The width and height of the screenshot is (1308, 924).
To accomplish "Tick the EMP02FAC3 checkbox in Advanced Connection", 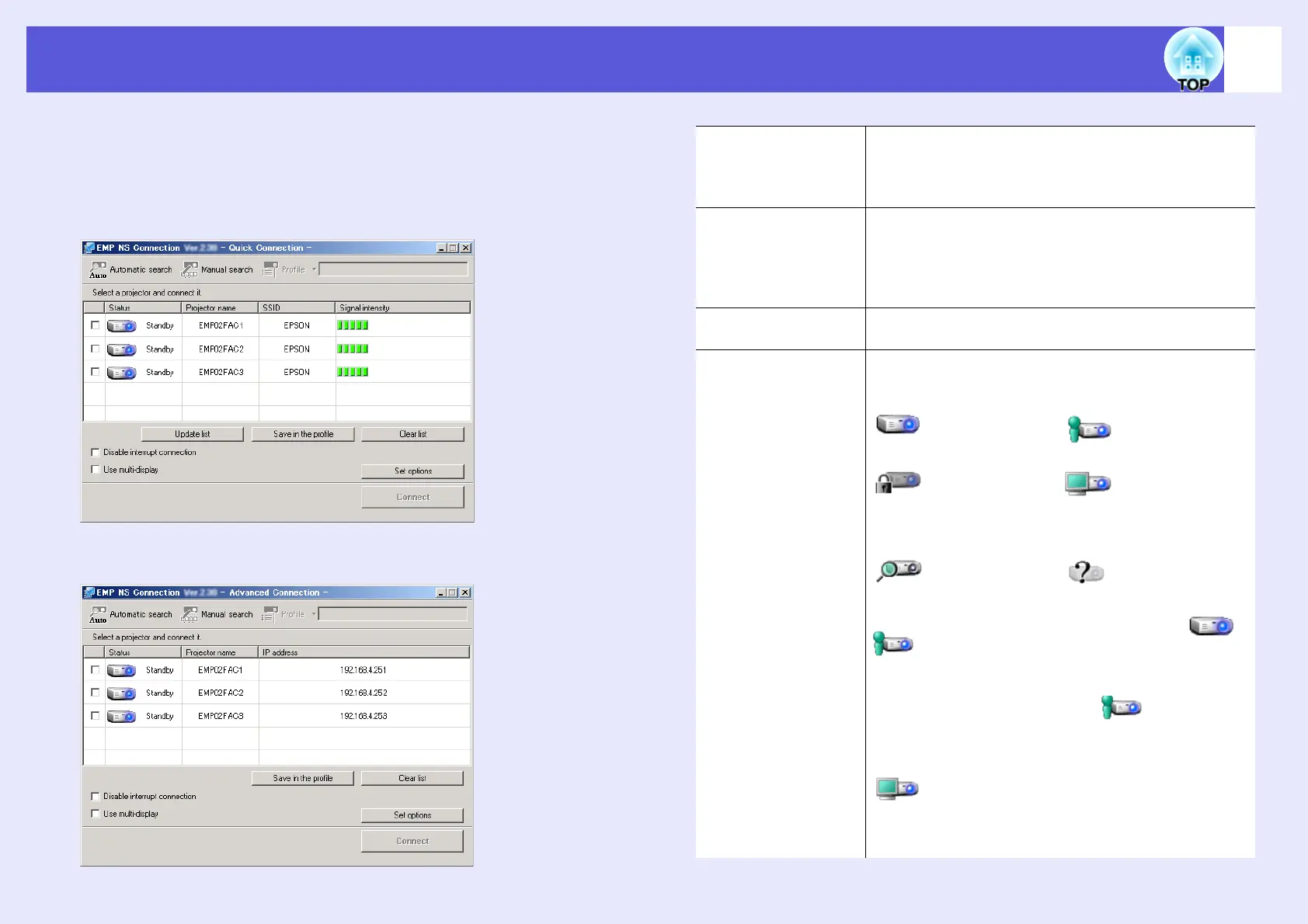I will 95,716.
